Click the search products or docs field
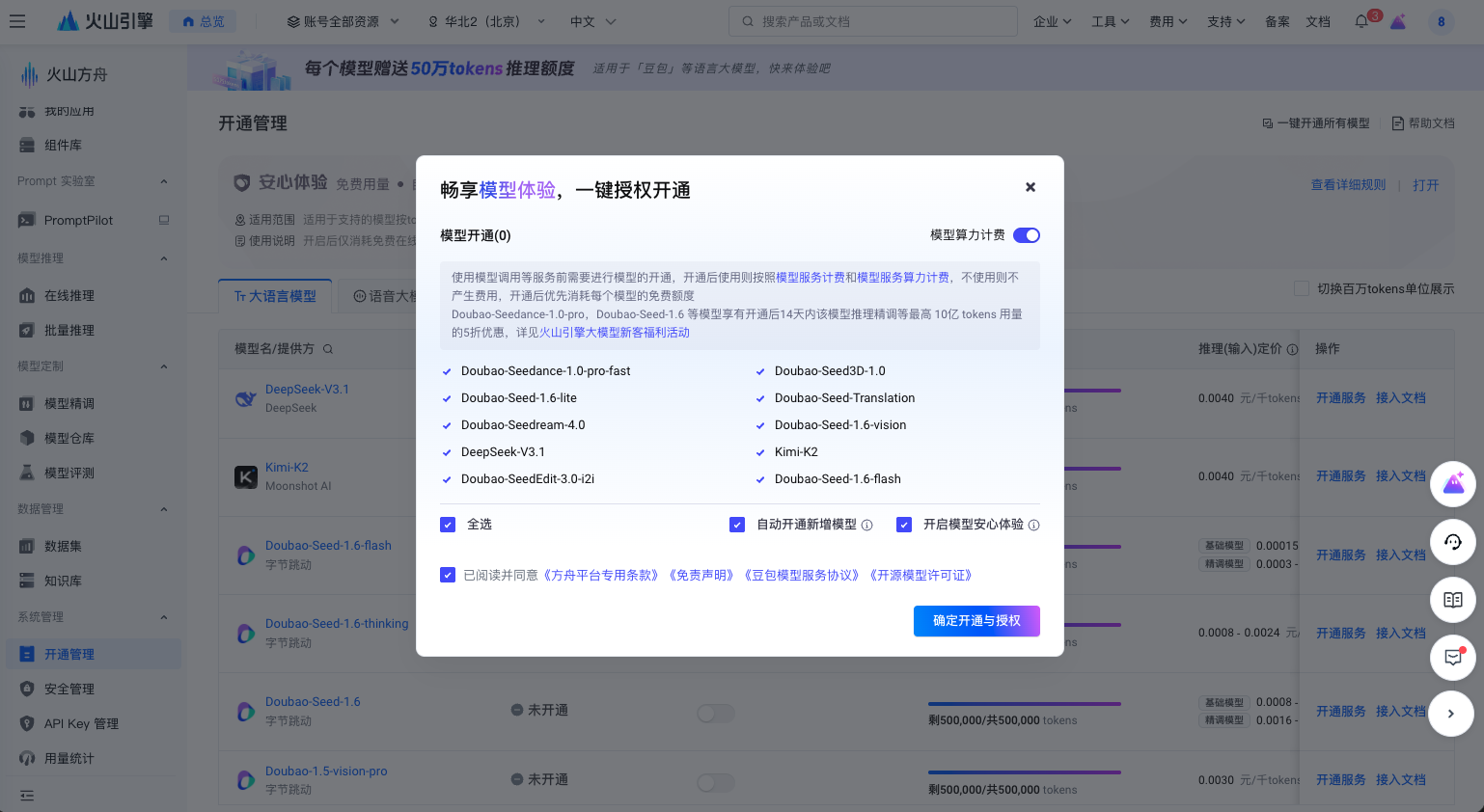 tap(873, 21)
